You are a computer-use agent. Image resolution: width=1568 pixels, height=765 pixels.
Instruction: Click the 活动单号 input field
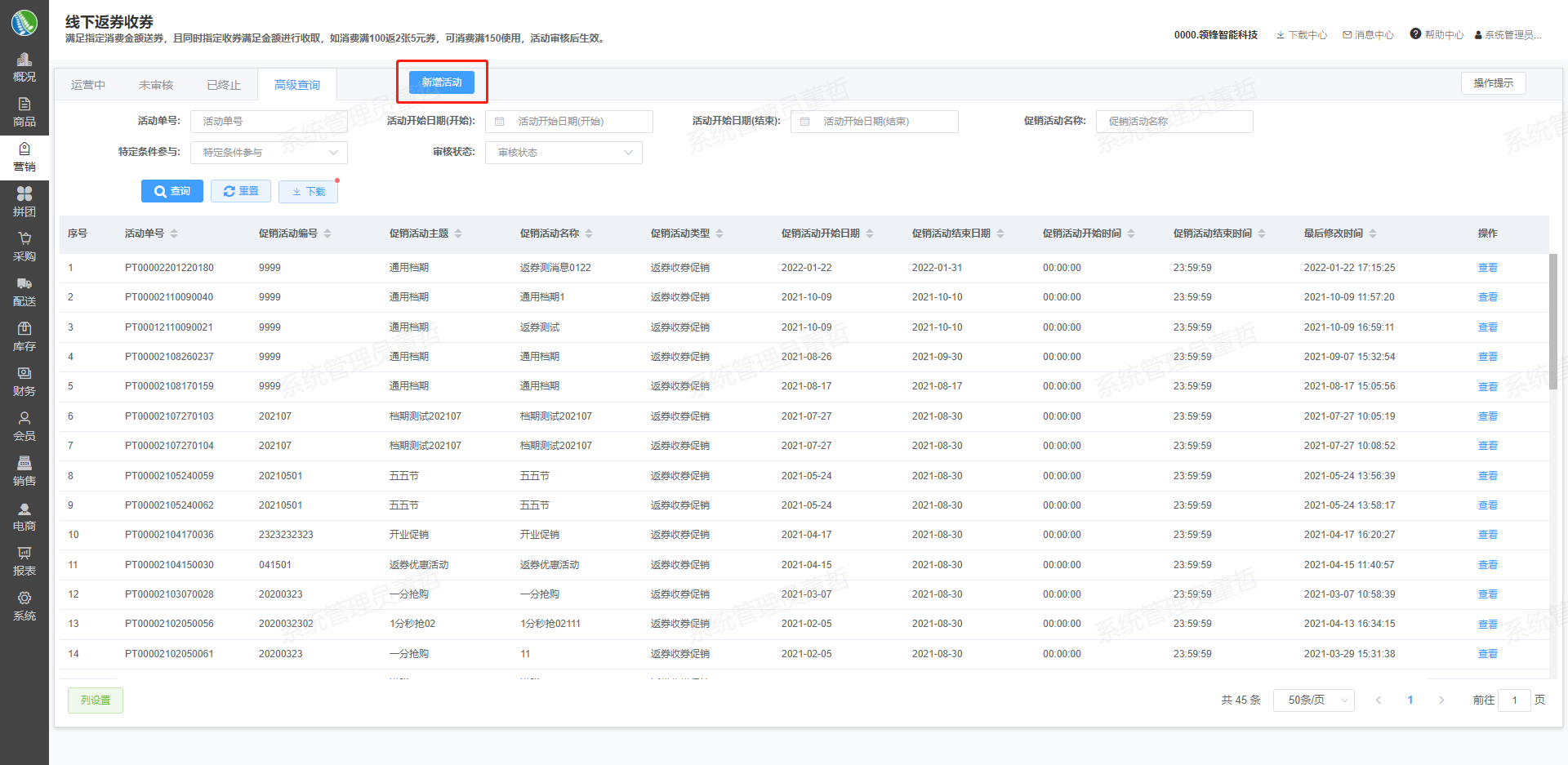click(269, 122)
